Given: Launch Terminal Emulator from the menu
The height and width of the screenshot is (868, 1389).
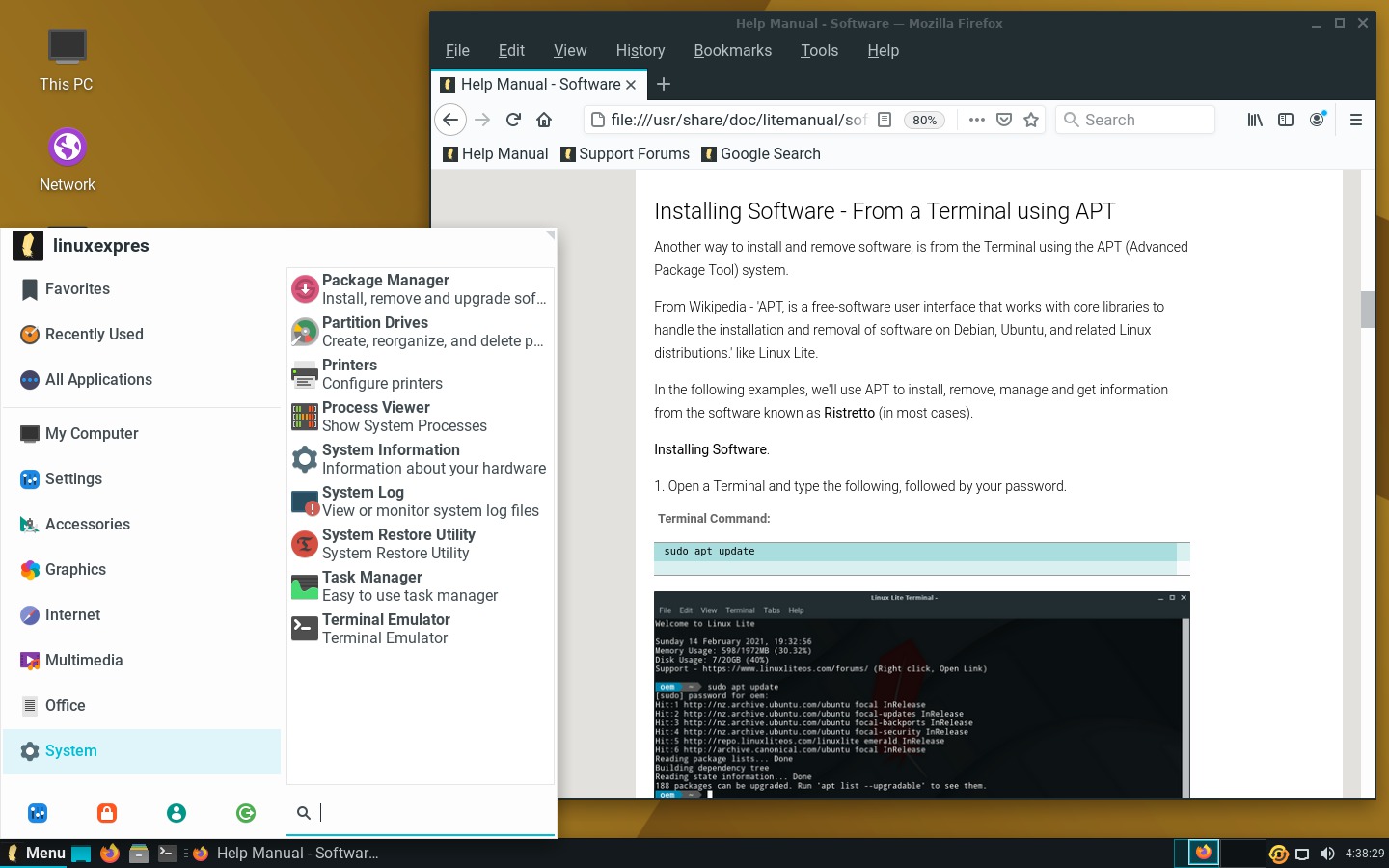Looking at the screenshot, I should coord(421,628).
